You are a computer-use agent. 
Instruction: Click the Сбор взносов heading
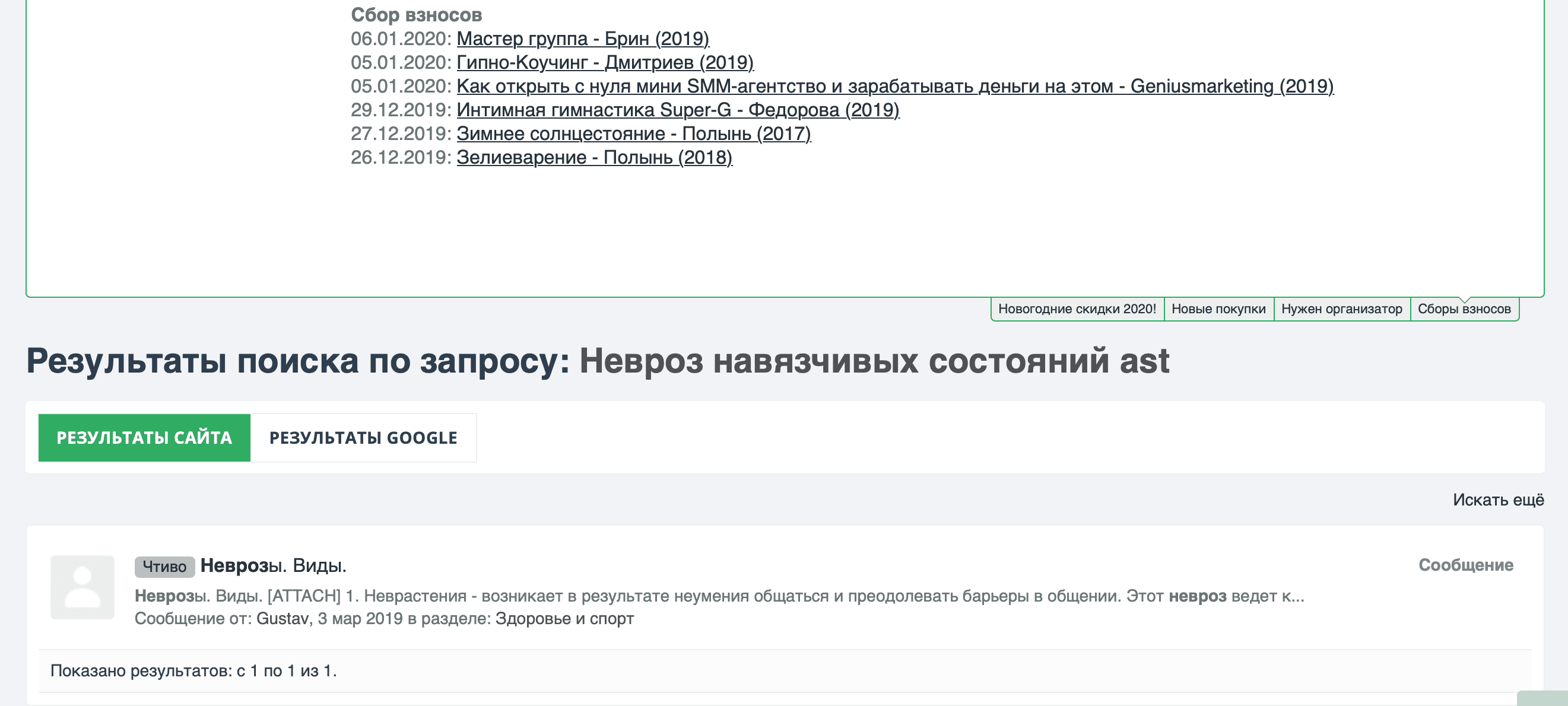417,15
